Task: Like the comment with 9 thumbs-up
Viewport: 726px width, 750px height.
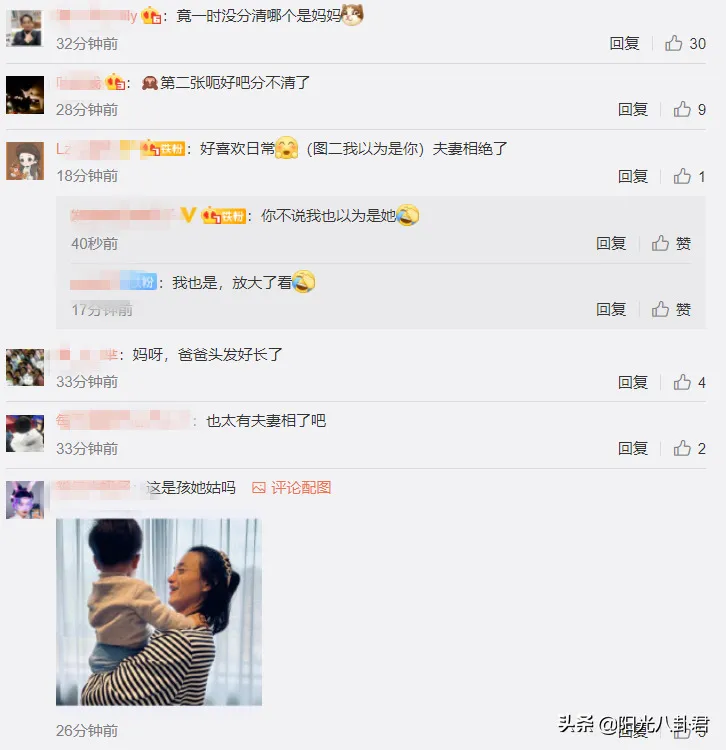Action: click(x=689, y=110)
